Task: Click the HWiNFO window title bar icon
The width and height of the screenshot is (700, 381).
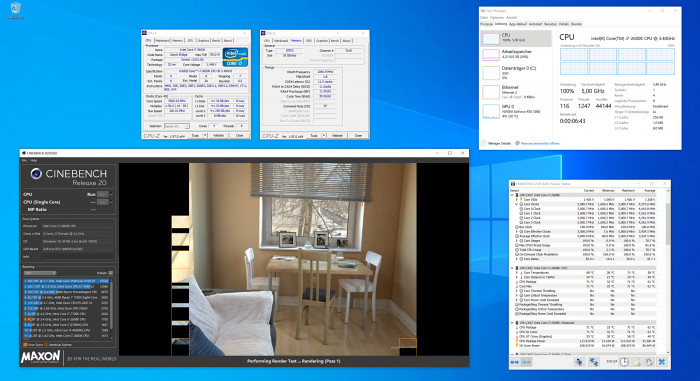Action: tap(513, 184)
